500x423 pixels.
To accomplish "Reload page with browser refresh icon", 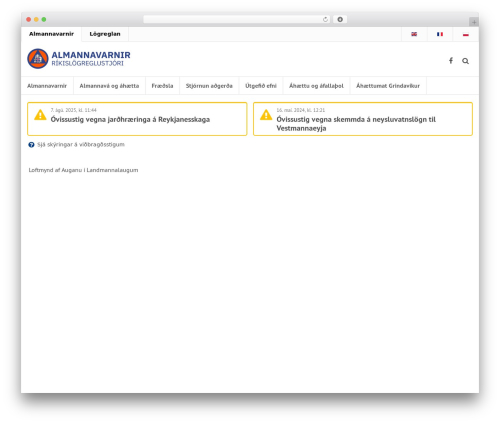I will (x=325, y=19).
